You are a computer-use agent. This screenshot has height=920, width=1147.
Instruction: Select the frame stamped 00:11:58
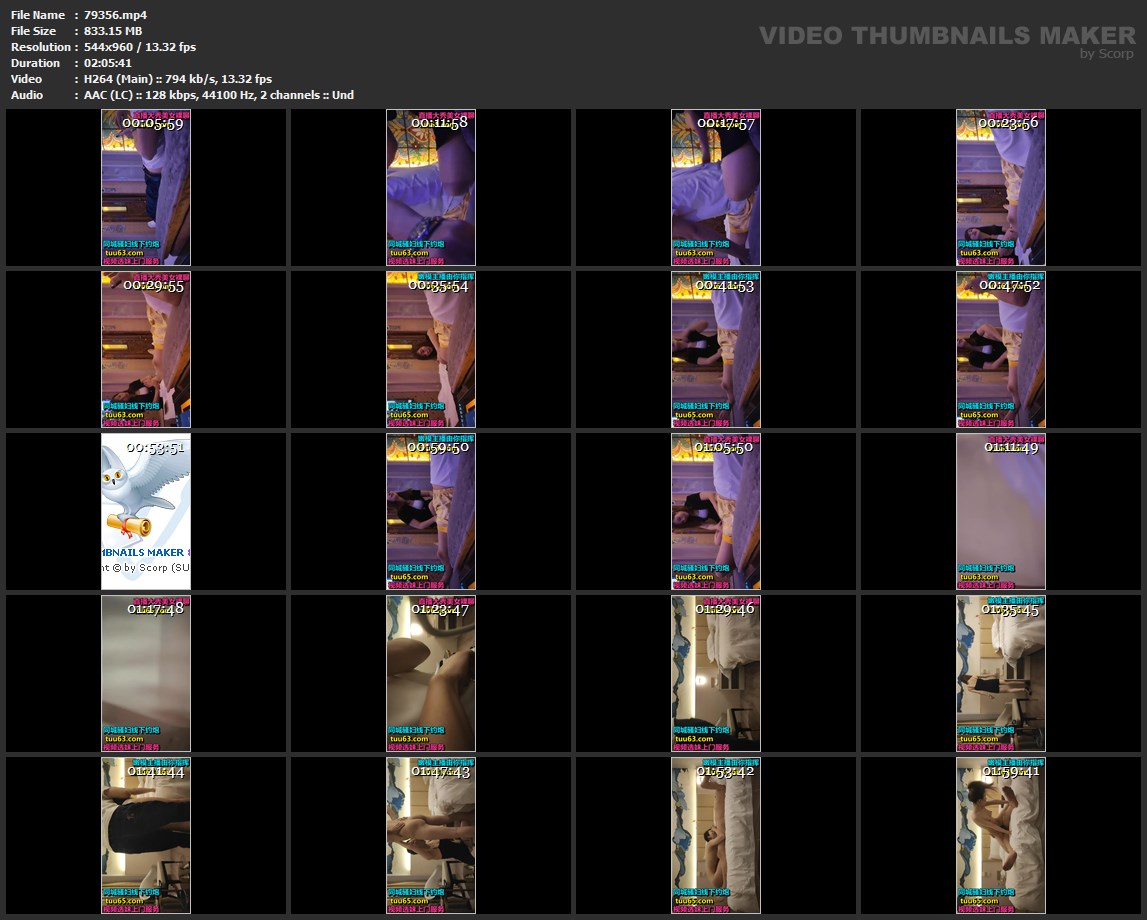pos(431,188)
